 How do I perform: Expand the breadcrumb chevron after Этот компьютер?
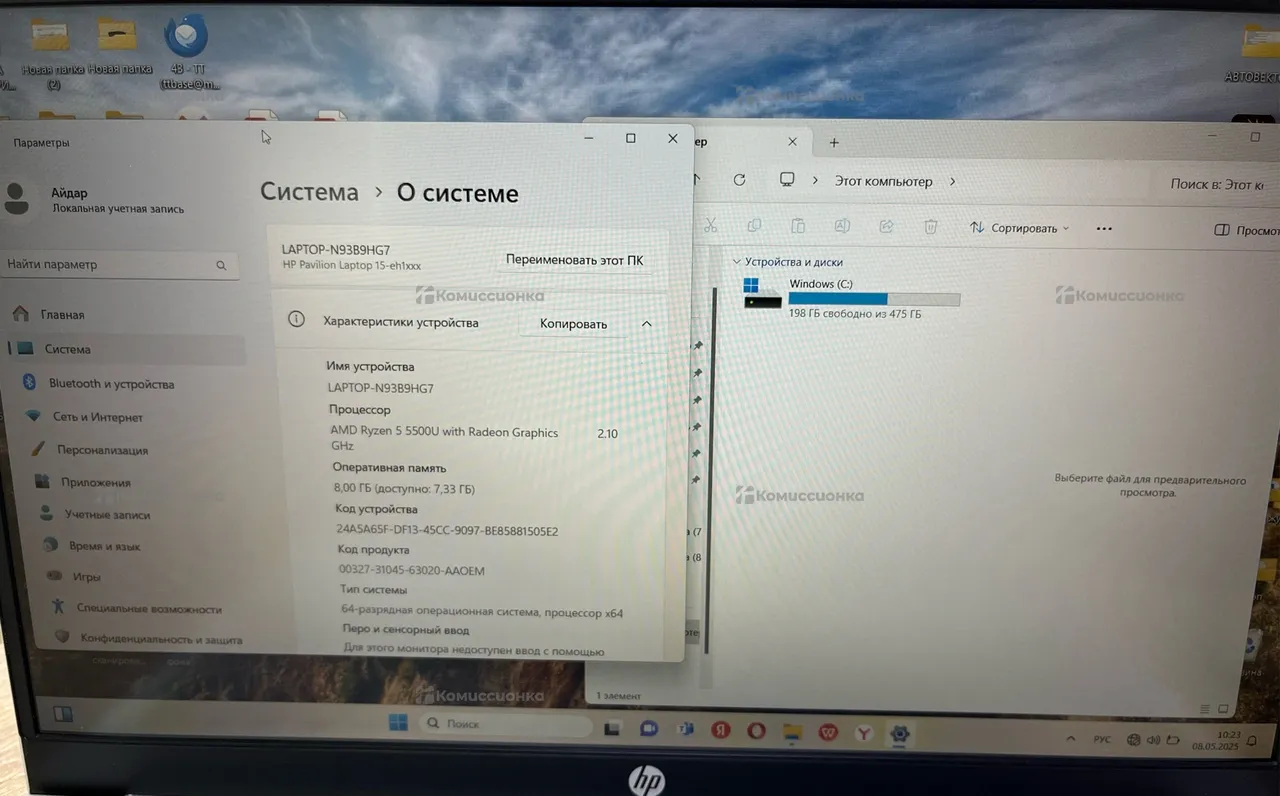(952, 182)
